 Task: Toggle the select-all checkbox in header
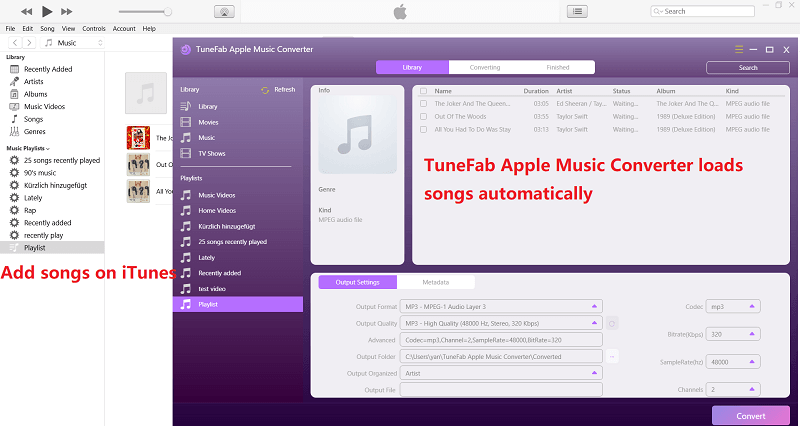click(x=424, y=91)
